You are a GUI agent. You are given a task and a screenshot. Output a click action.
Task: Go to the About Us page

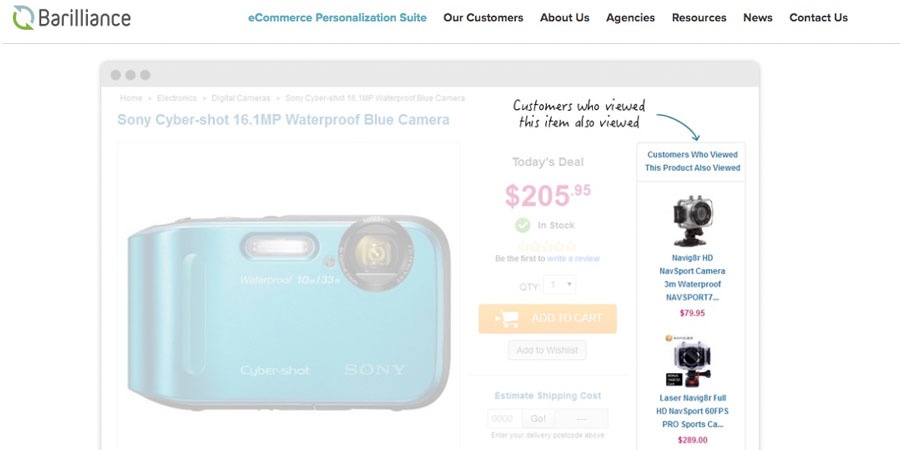click(x=564, y=18)
